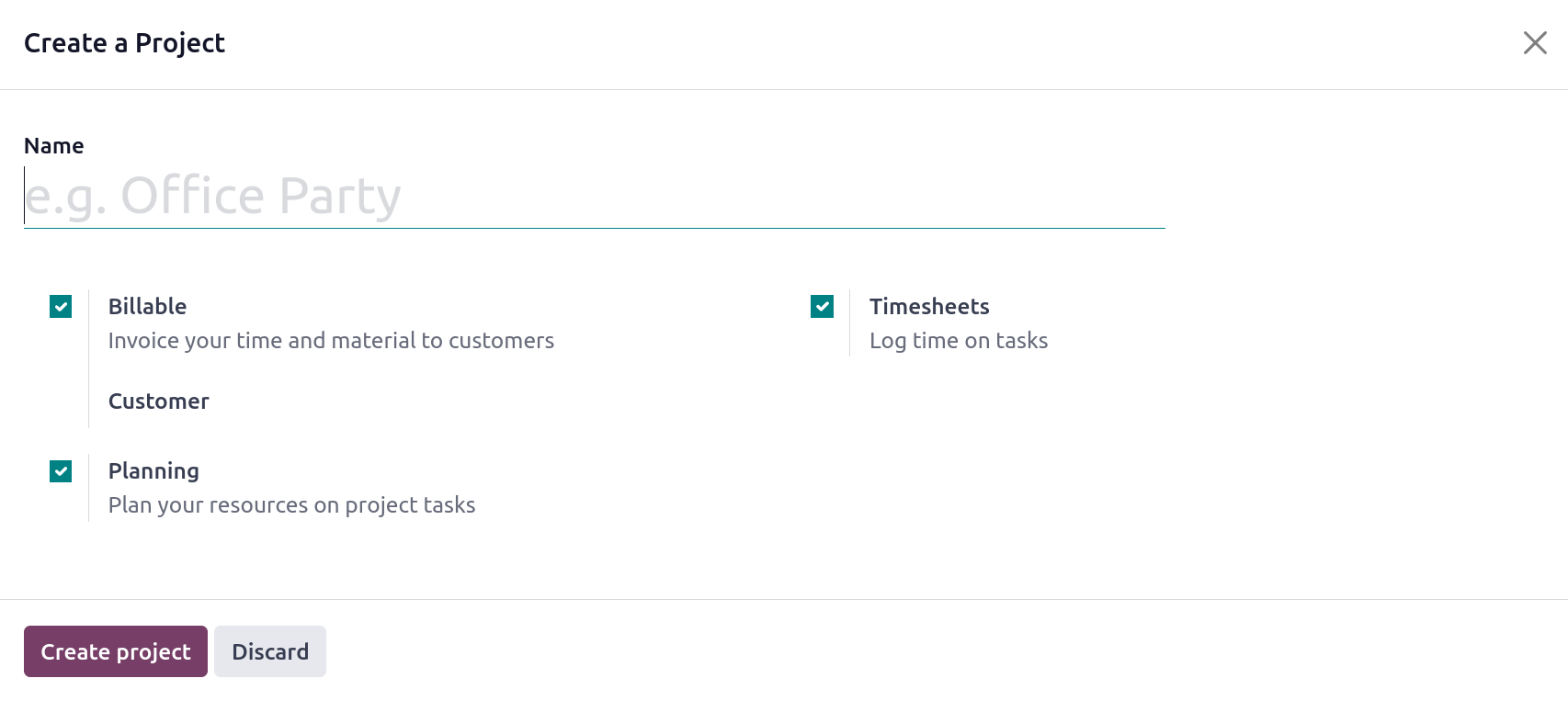Discard the new project form
1568x701 pixels.
pos(270,651)
